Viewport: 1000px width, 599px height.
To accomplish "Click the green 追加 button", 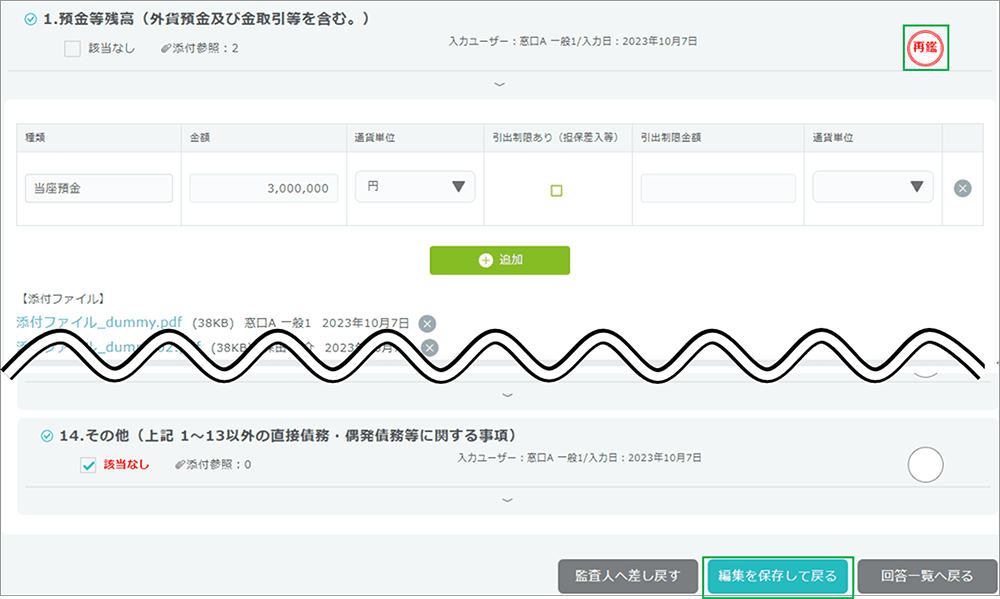I will point(499,260).
